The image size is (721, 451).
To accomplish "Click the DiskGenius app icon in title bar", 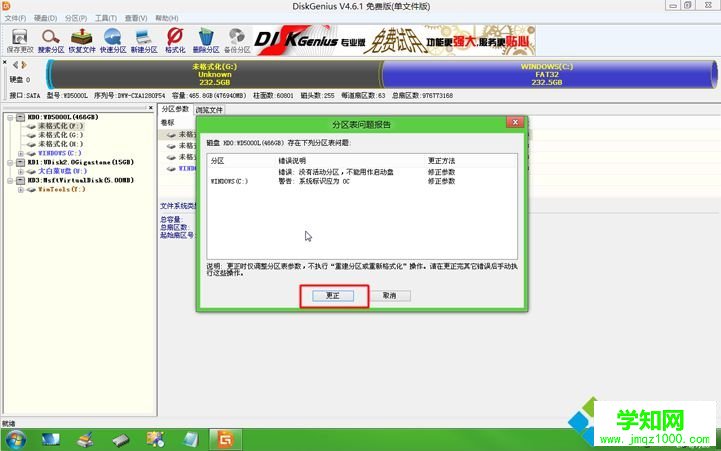I will (x=6, y=6).
